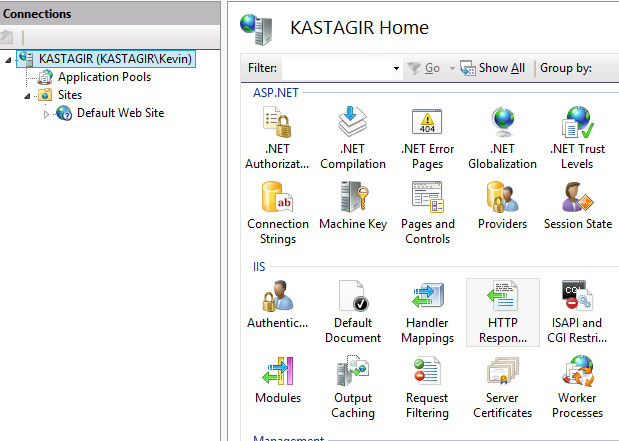Open Machine Key settings
Viewport: 619px width, 441px height.
click(353, 206)
